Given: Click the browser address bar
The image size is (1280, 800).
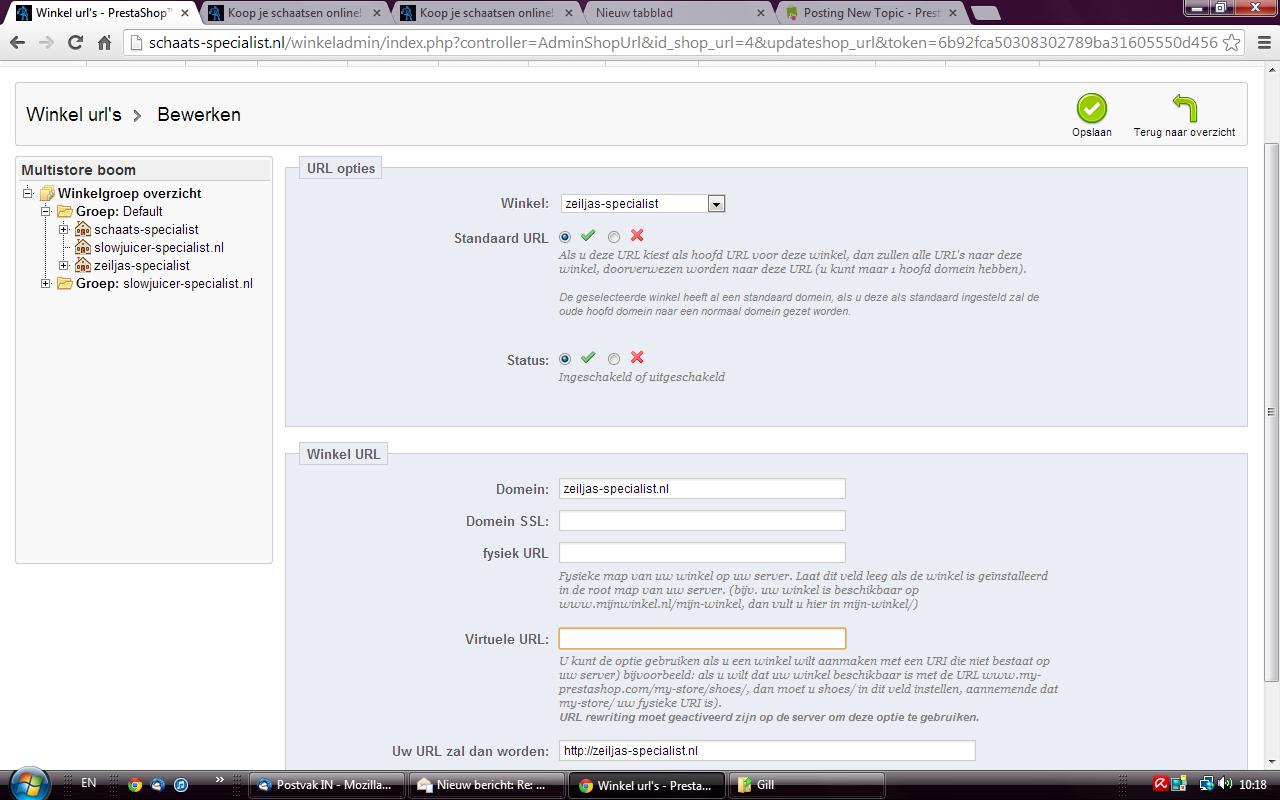Looking at the screenshot, I should [683, 43].
